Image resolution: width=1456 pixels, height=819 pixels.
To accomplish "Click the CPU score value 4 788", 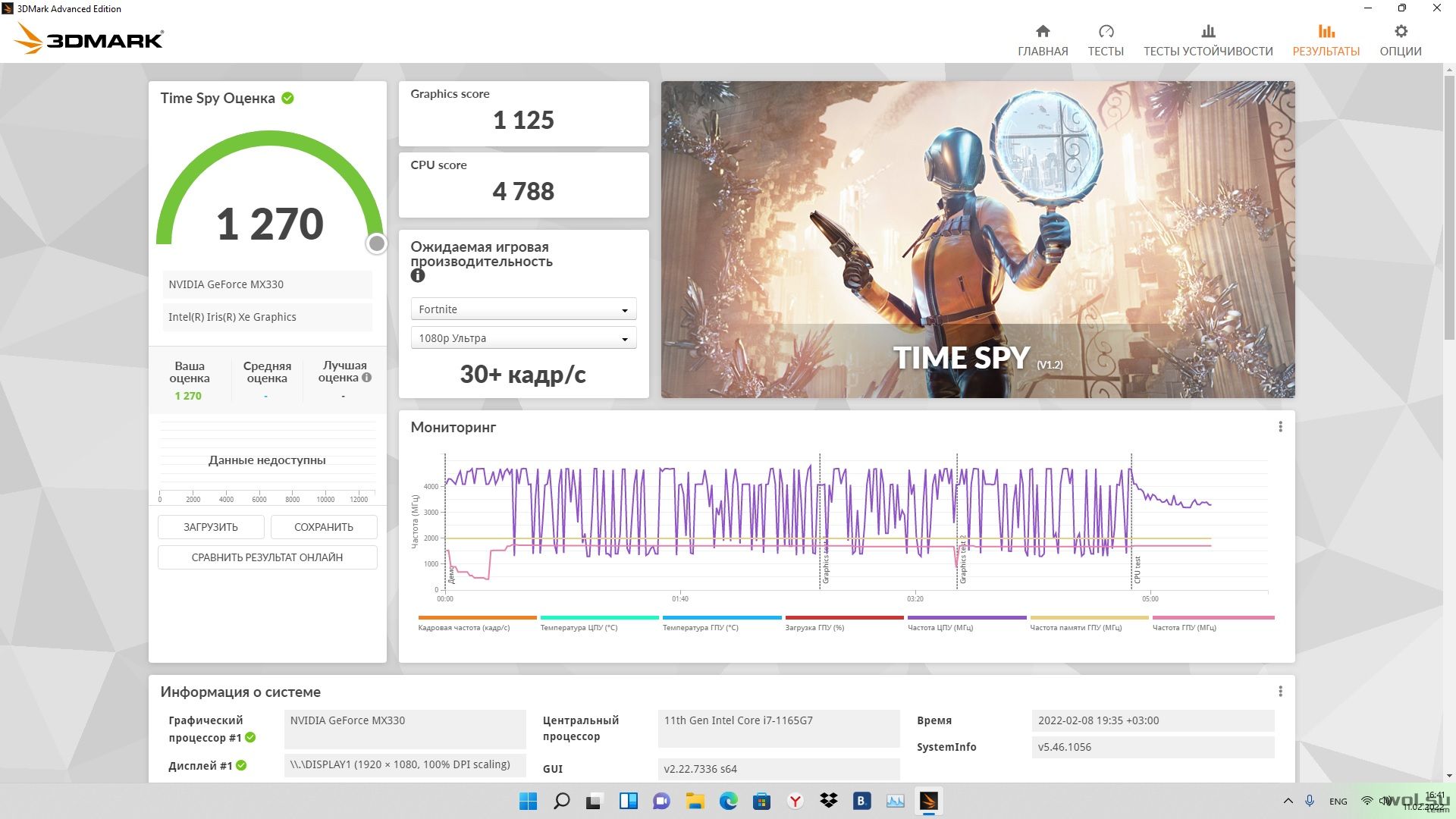I will tap(523, 191).
